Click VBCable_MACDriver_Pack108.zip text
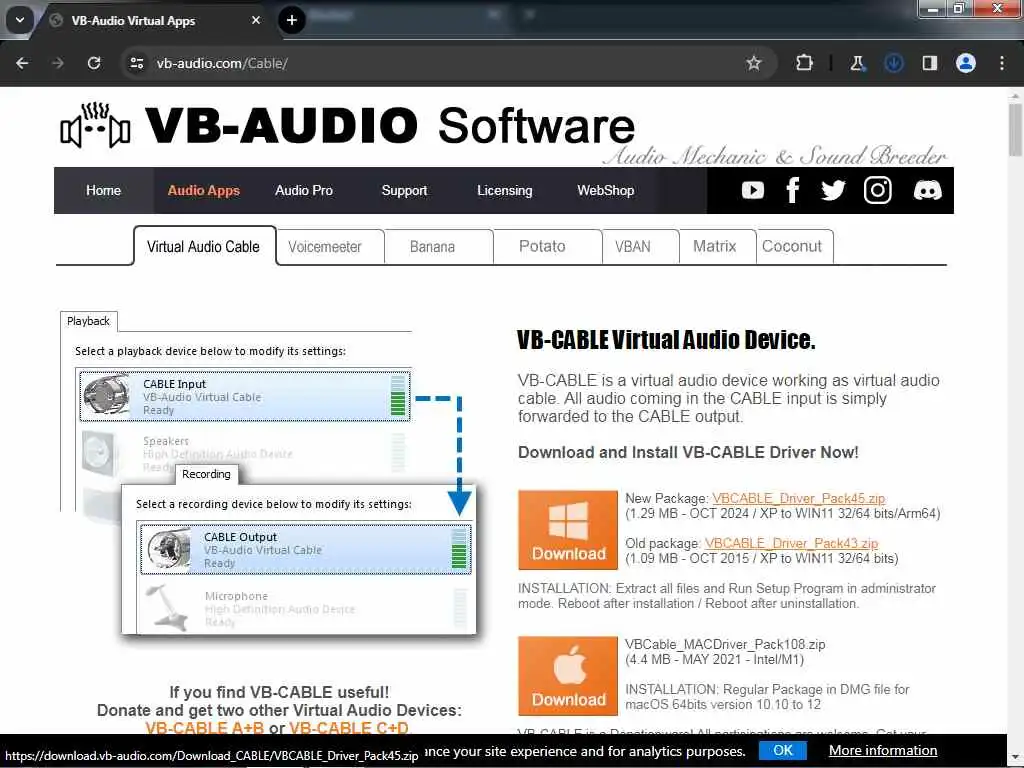The height and width of the screenshot is (768, 1024). point(725,645)
